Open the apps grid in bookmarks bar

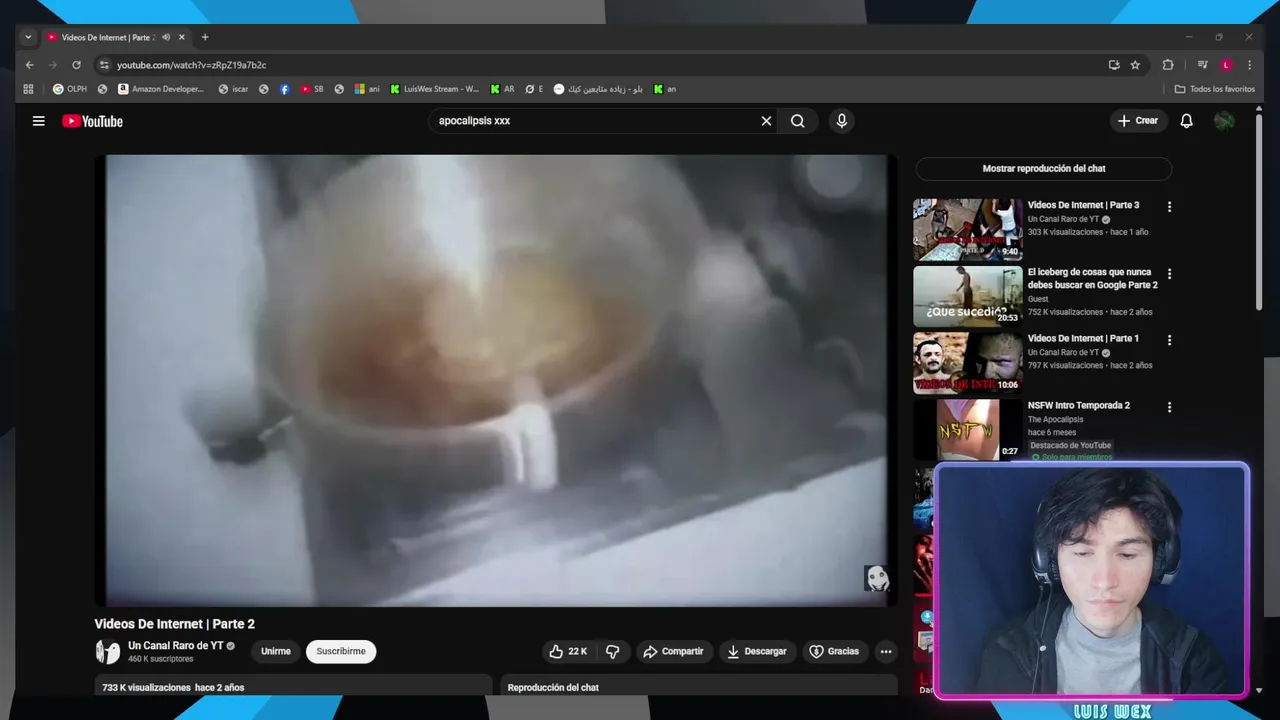coord(28,89)
